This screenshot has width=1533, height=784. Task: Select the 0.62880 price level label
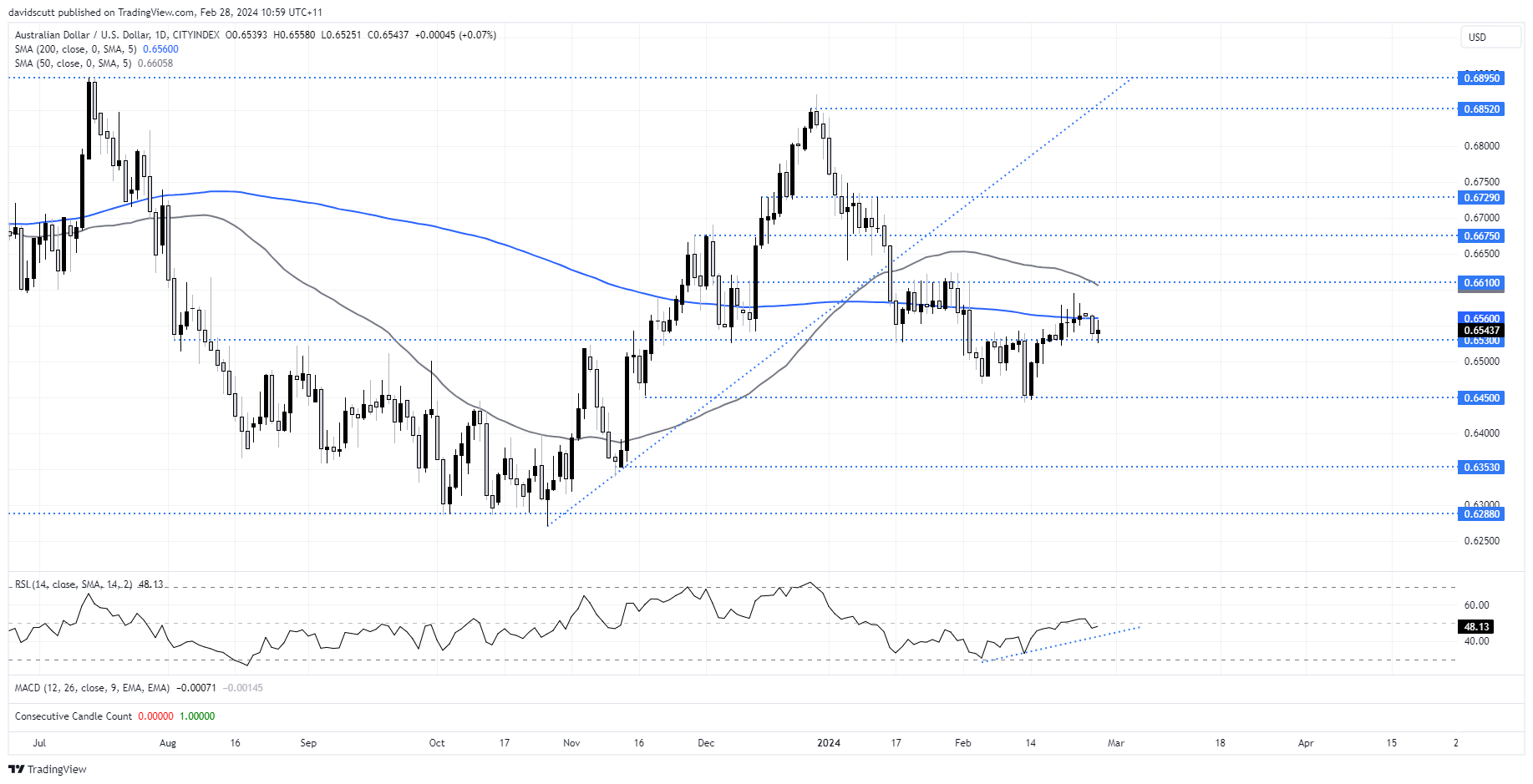pos(1481,513)
